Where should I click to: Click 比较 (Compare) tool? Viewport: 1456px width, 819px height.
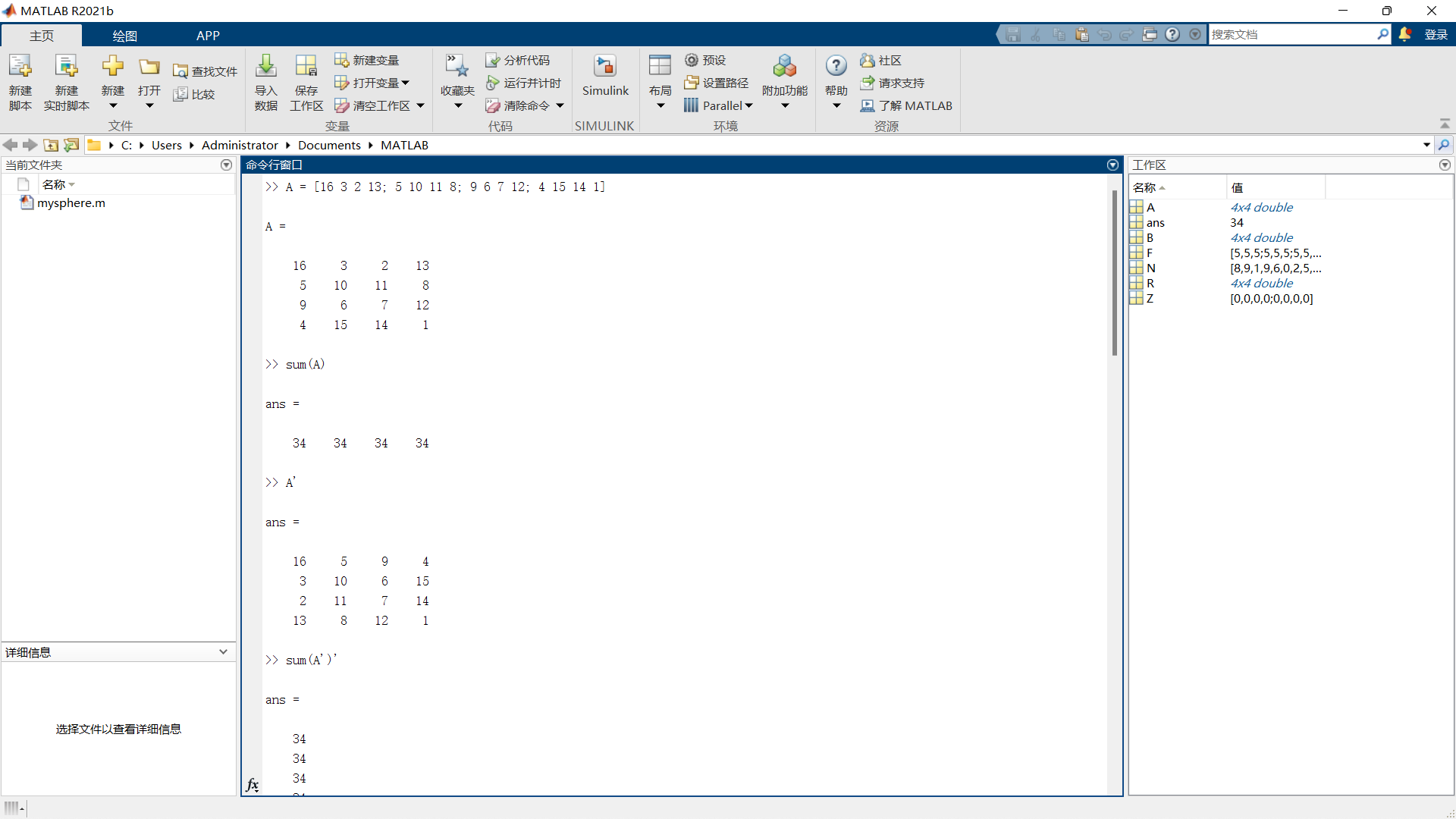(x=194, y=94)
